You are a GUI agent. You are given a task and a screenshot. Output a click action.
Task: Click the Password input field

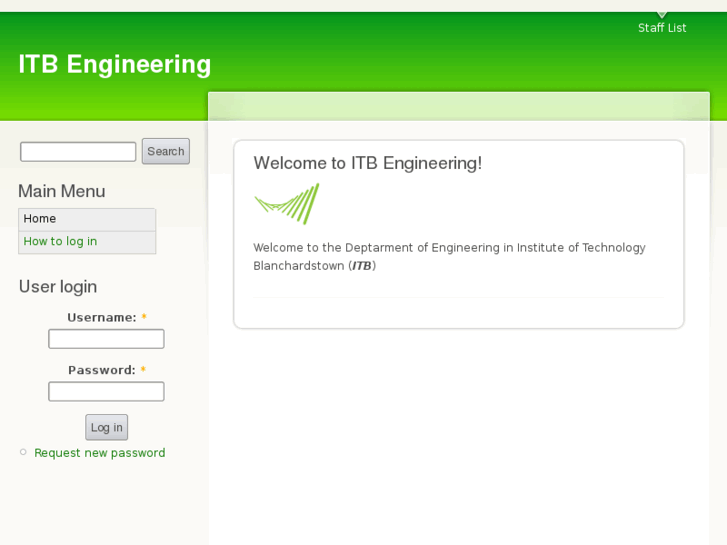tap(106, 391)
